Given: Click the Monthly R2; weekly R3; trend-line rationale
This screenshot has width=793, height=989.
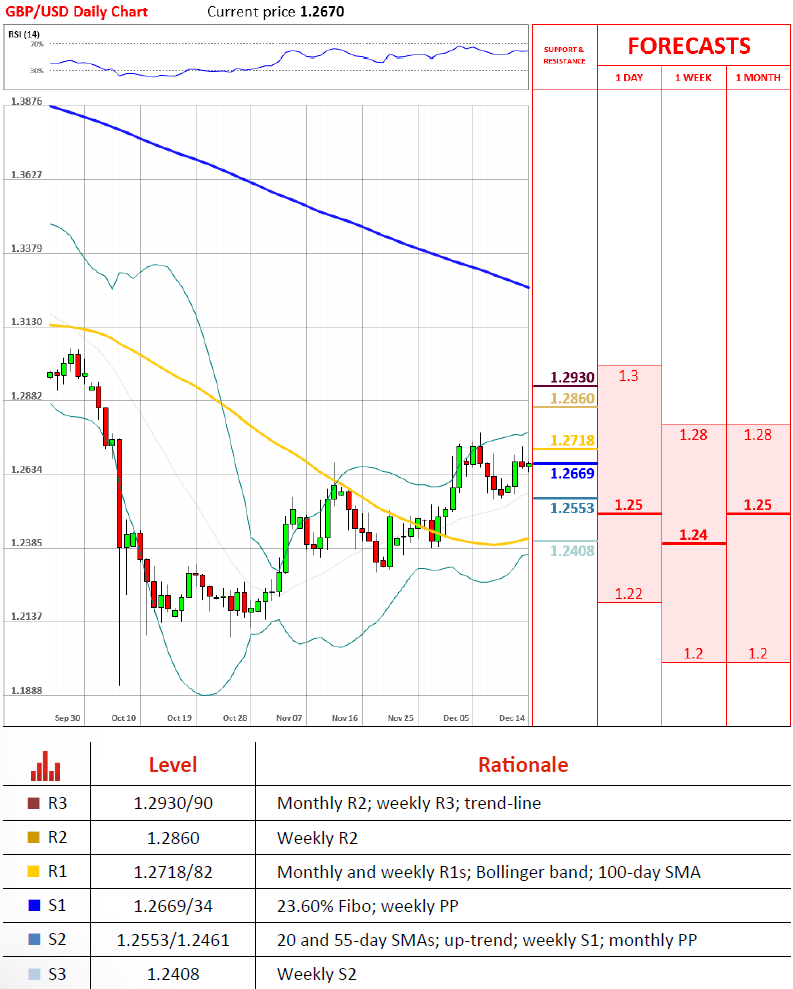Looking at the screenshot, I should pyautogui.click(x=409, y=803).
